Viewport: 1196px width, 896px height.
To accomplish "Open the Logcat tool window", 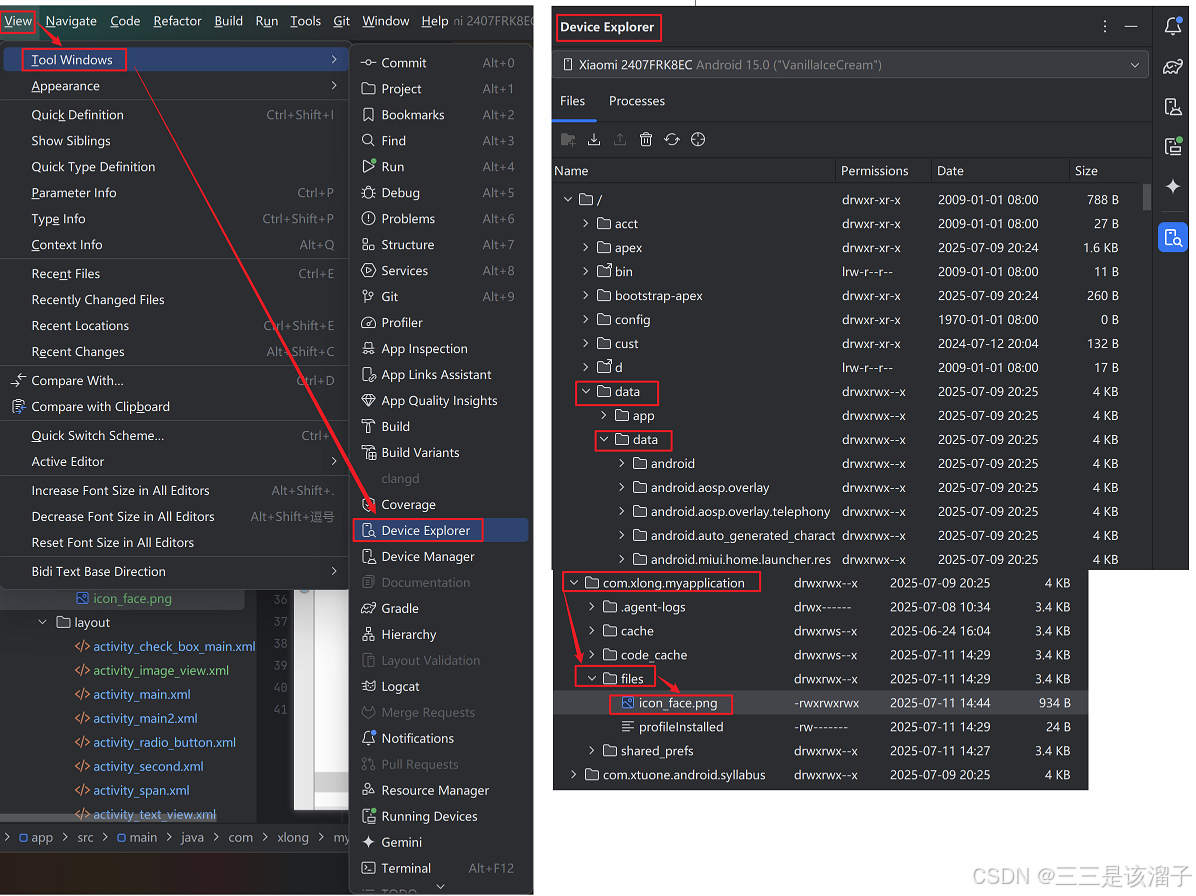I will click(440, 686).
